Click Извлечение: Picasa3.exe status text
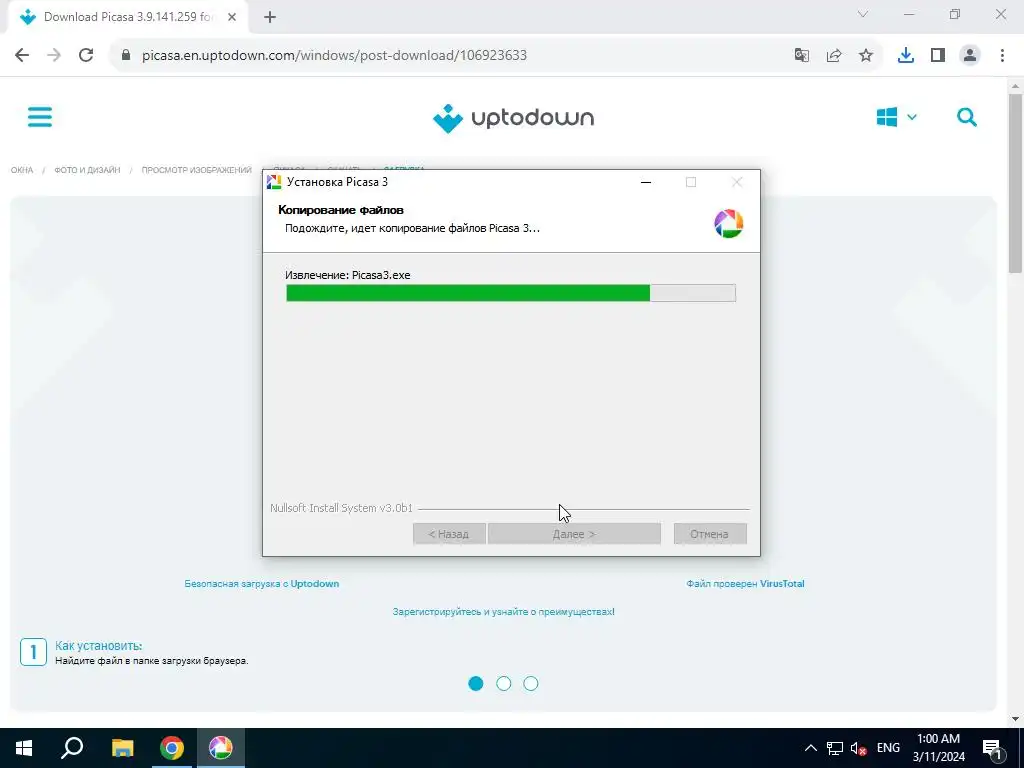This screenshot has width=1024, height=768. 348,275
